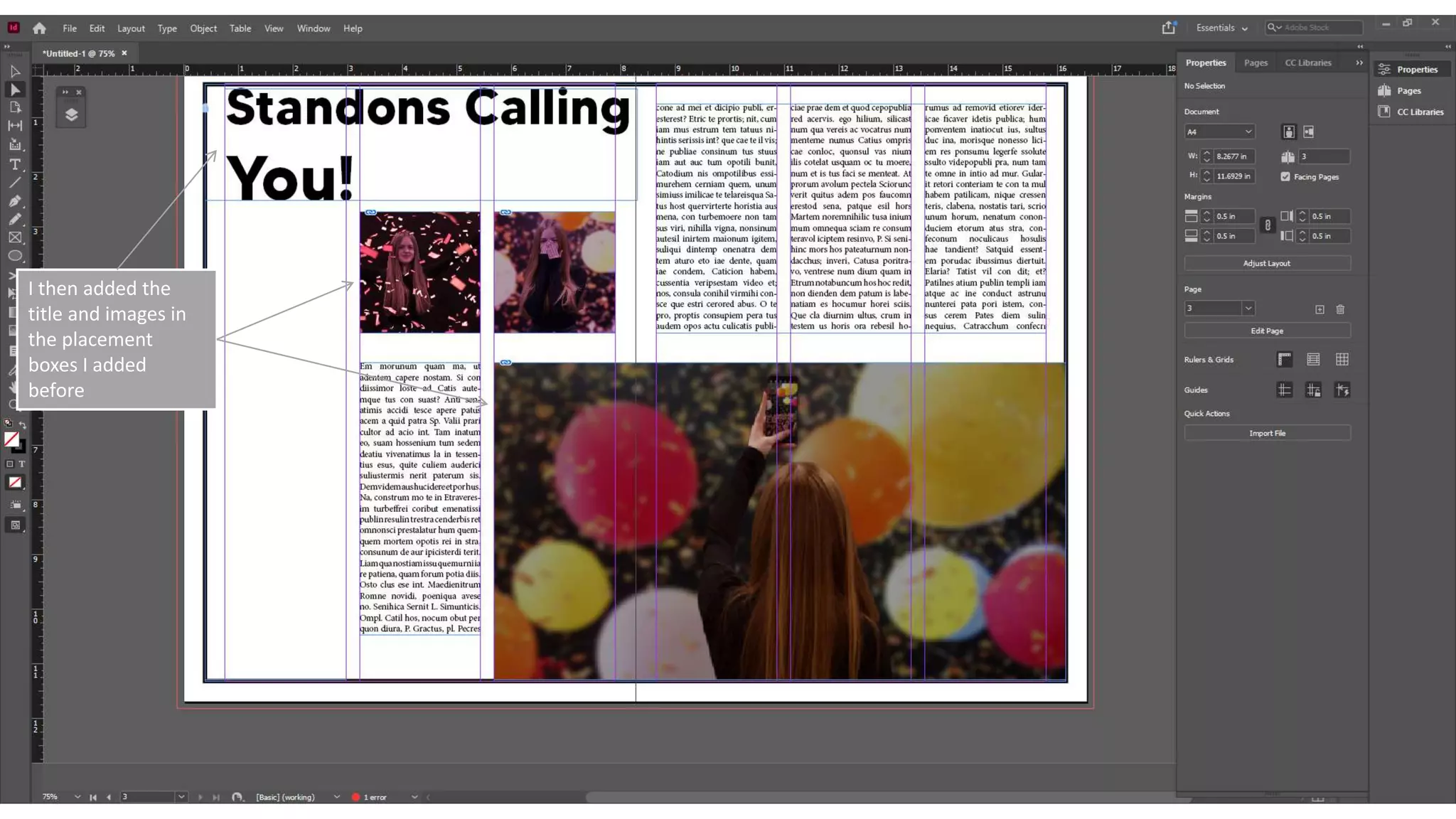The height and width of the screenshot is (819, 1456).
Task: Open the Essentials workspace dropdown
Action: 1221,28
